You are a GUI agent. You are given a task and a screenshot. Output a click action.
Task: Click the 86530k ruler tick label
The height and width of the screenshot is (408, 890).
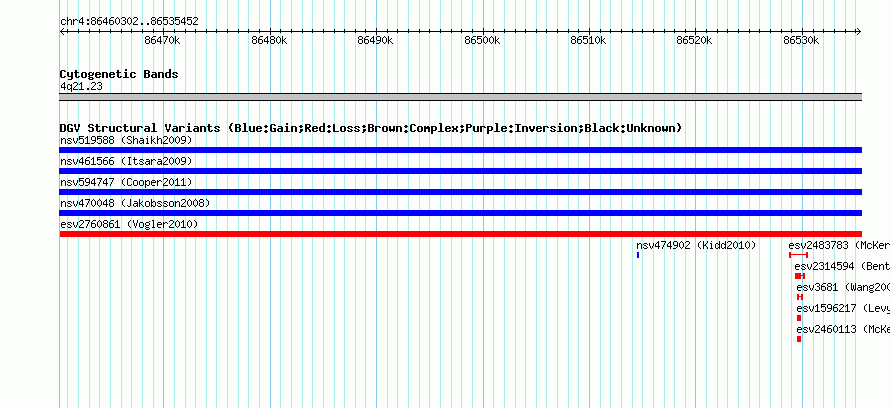(801, 41)
